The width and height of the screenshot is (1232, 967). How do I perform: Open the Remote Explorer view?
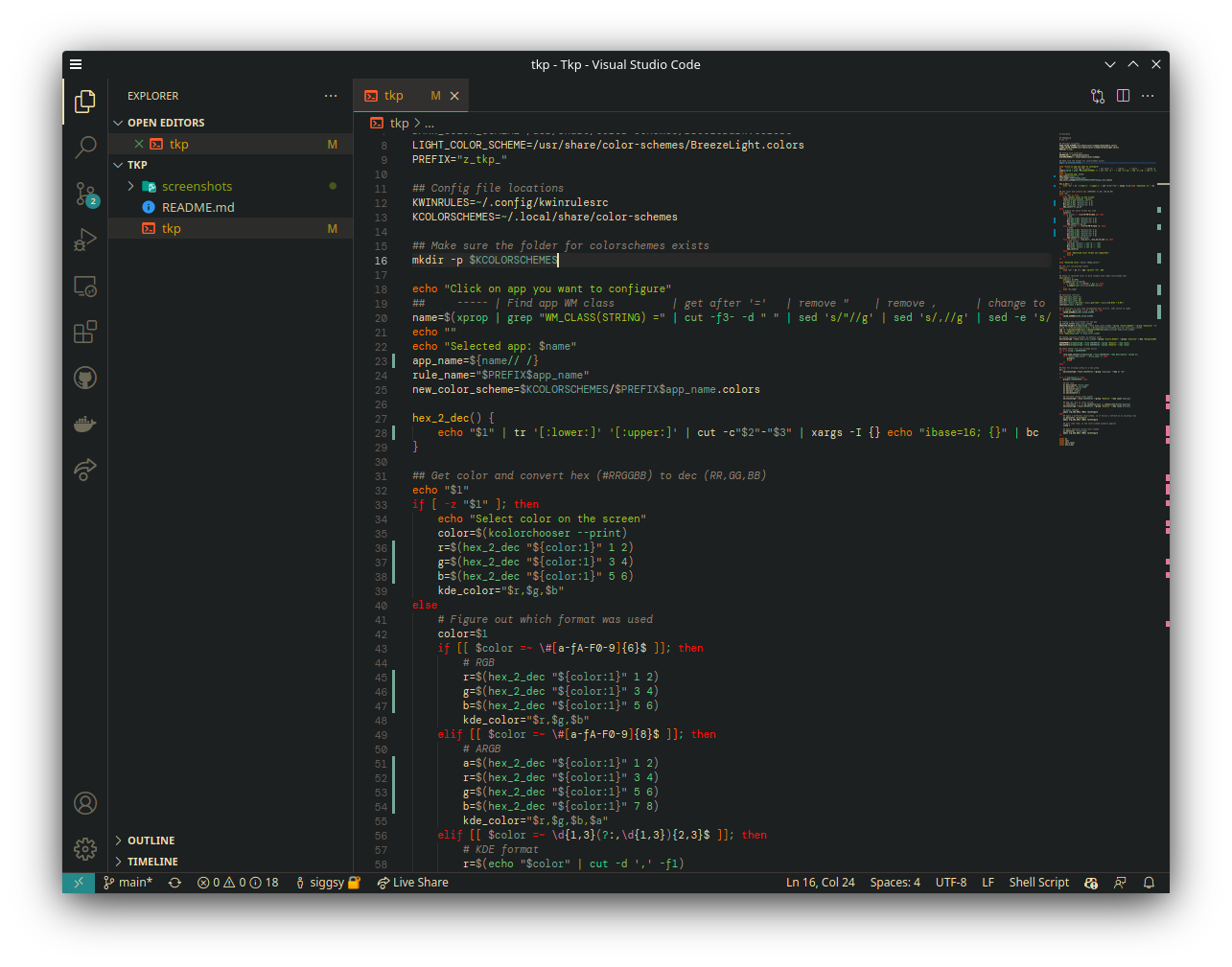point(85,286)
